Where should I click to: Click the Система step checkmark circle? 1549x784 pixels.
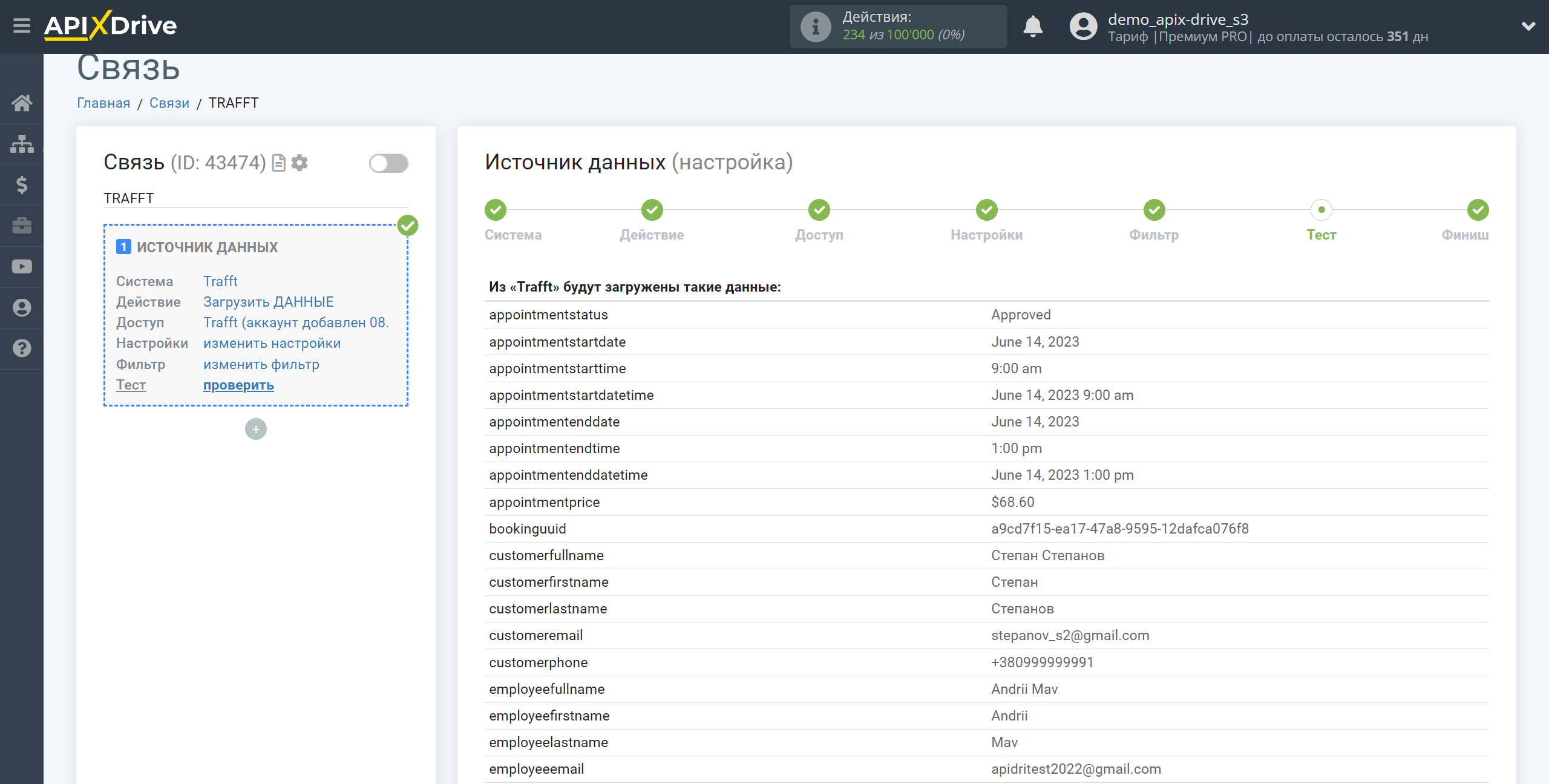click(496, 210)
